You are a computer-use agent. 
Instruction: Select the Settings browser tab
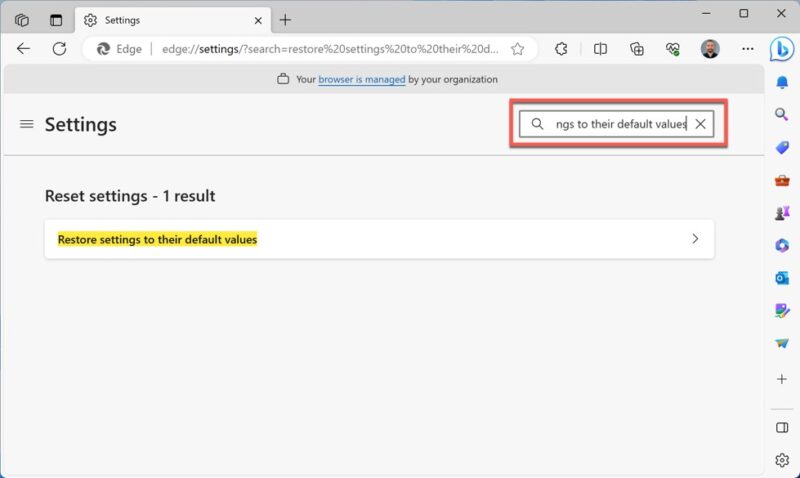point(173,20)
